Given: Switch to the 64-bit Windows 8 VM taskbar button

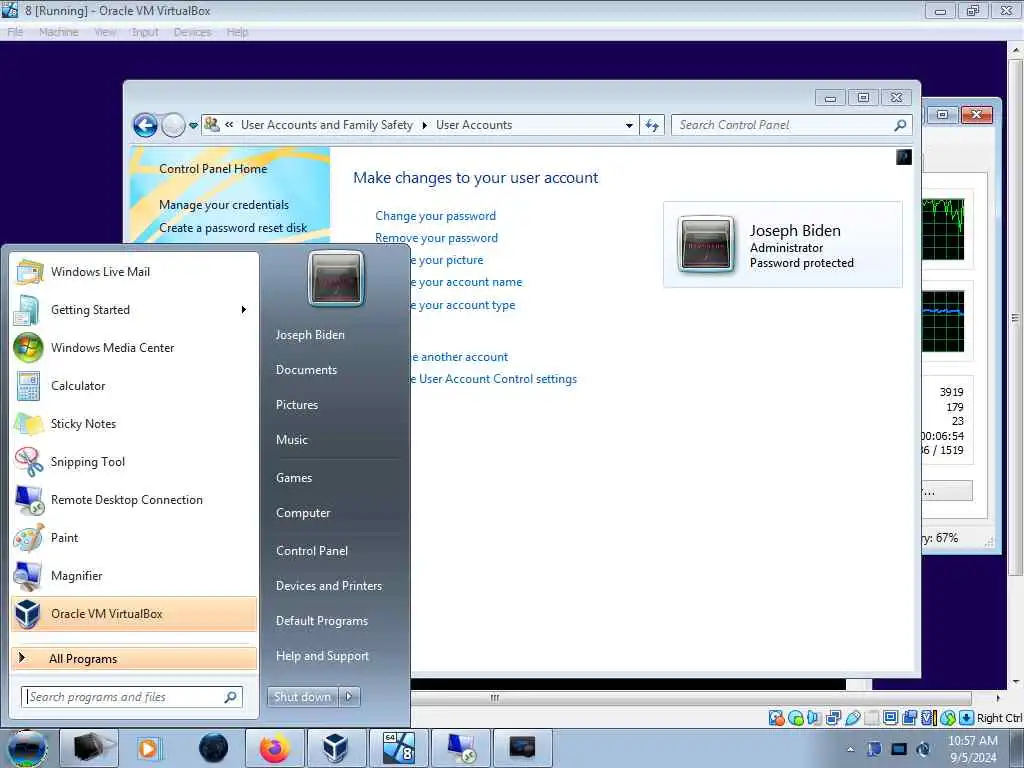Looking at the screenshot, I should (399, 748).
